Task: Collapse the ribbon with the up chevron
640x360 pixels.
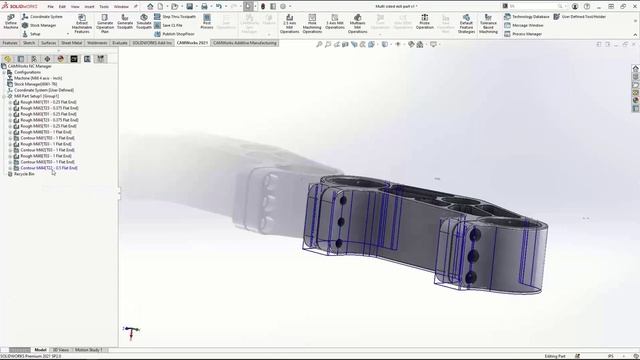Action: (635, 35)
